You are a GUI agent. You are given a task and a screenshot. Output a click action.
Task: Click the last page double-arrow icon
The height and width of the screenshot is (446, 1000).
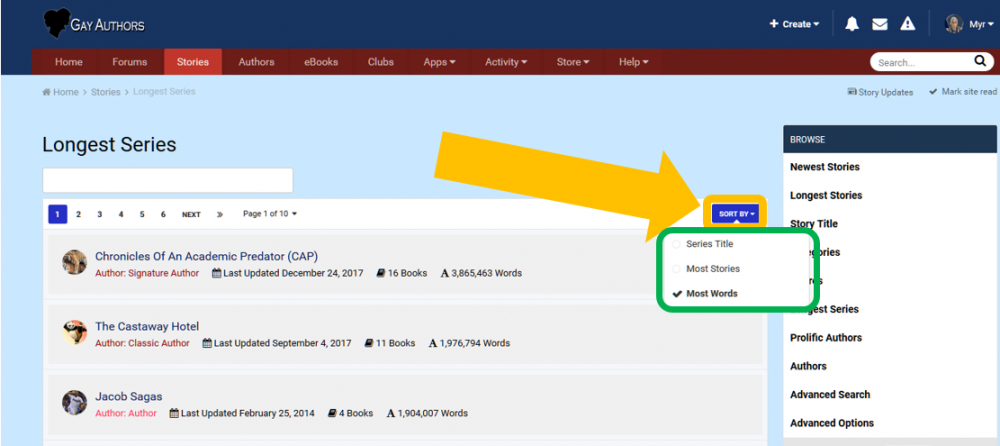(219, 214)
